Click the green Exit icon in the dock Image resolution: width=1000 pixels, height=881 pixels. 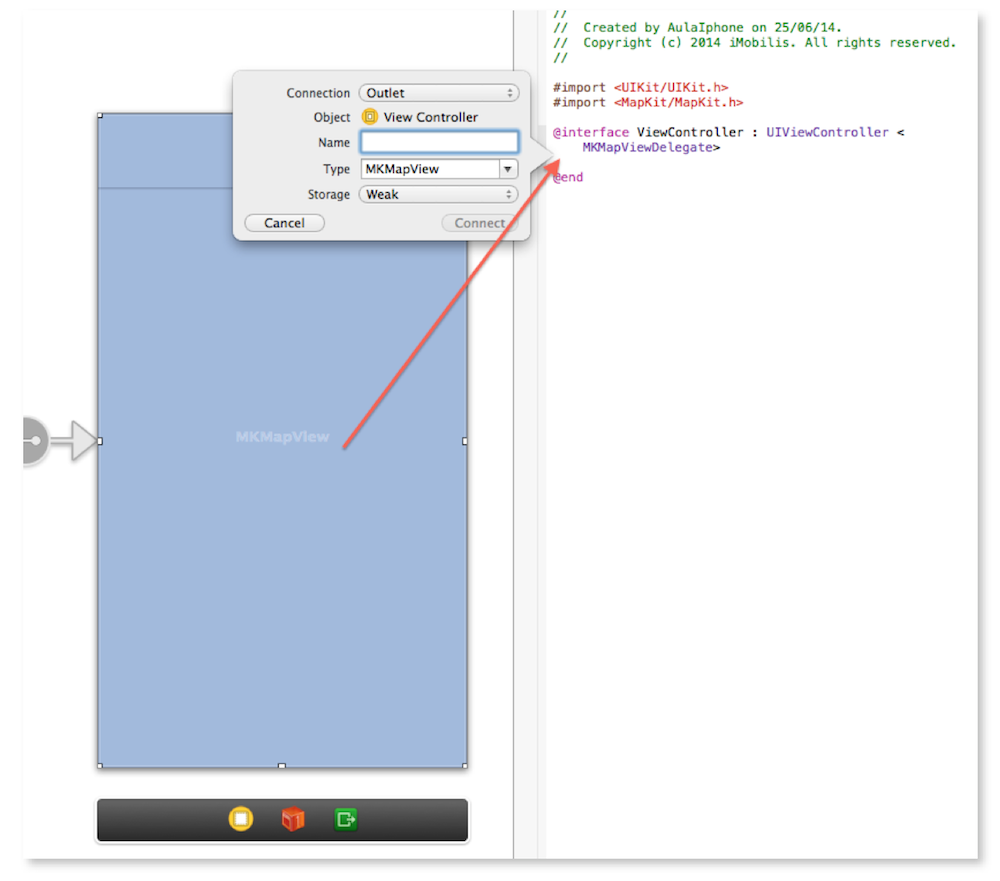[345, 820]
